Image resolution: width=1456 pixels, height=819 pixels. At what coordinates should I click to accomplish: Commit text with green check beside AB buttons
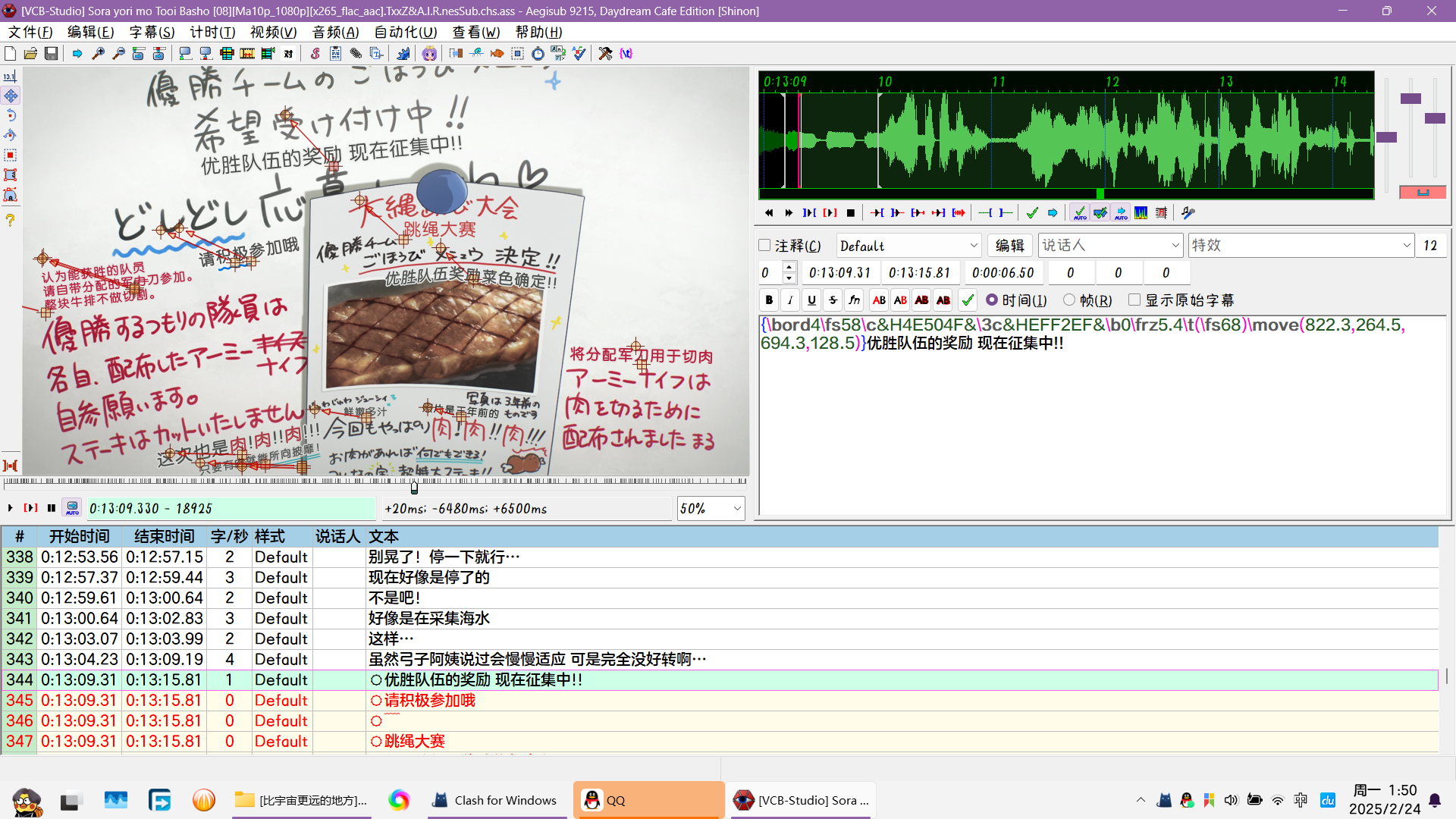968,300
